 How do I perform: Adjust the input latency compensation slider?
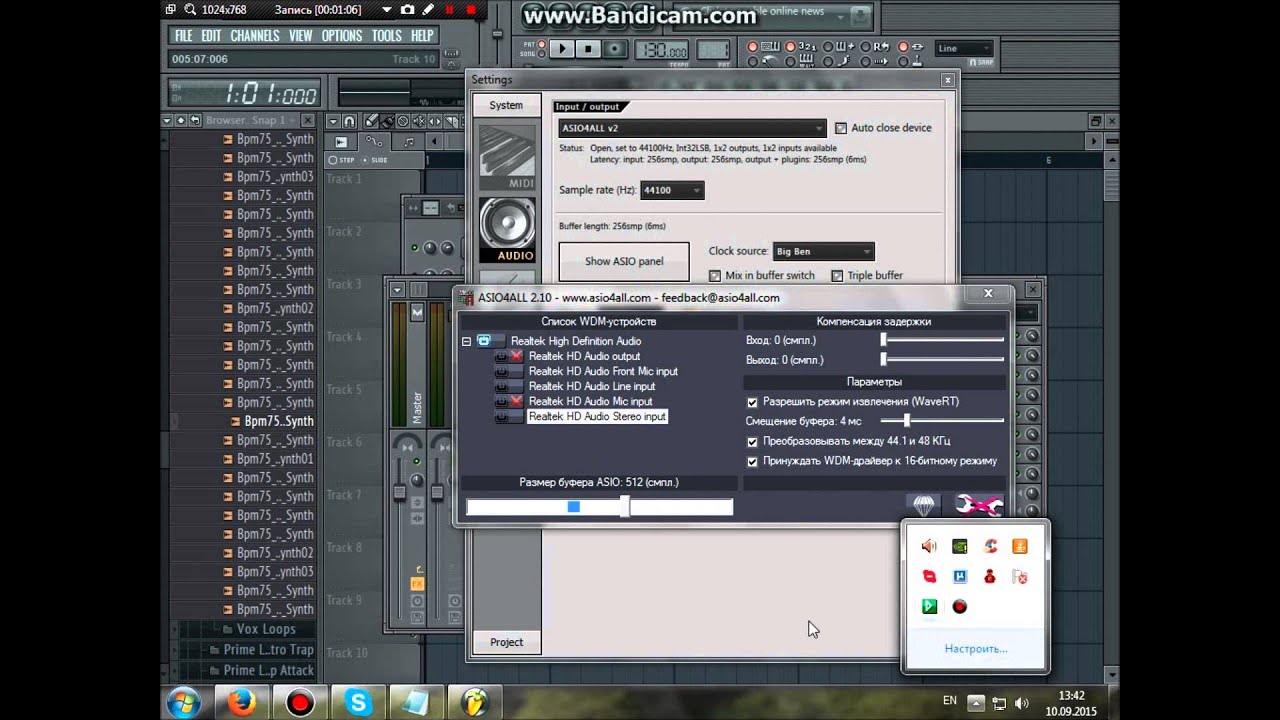942,340
